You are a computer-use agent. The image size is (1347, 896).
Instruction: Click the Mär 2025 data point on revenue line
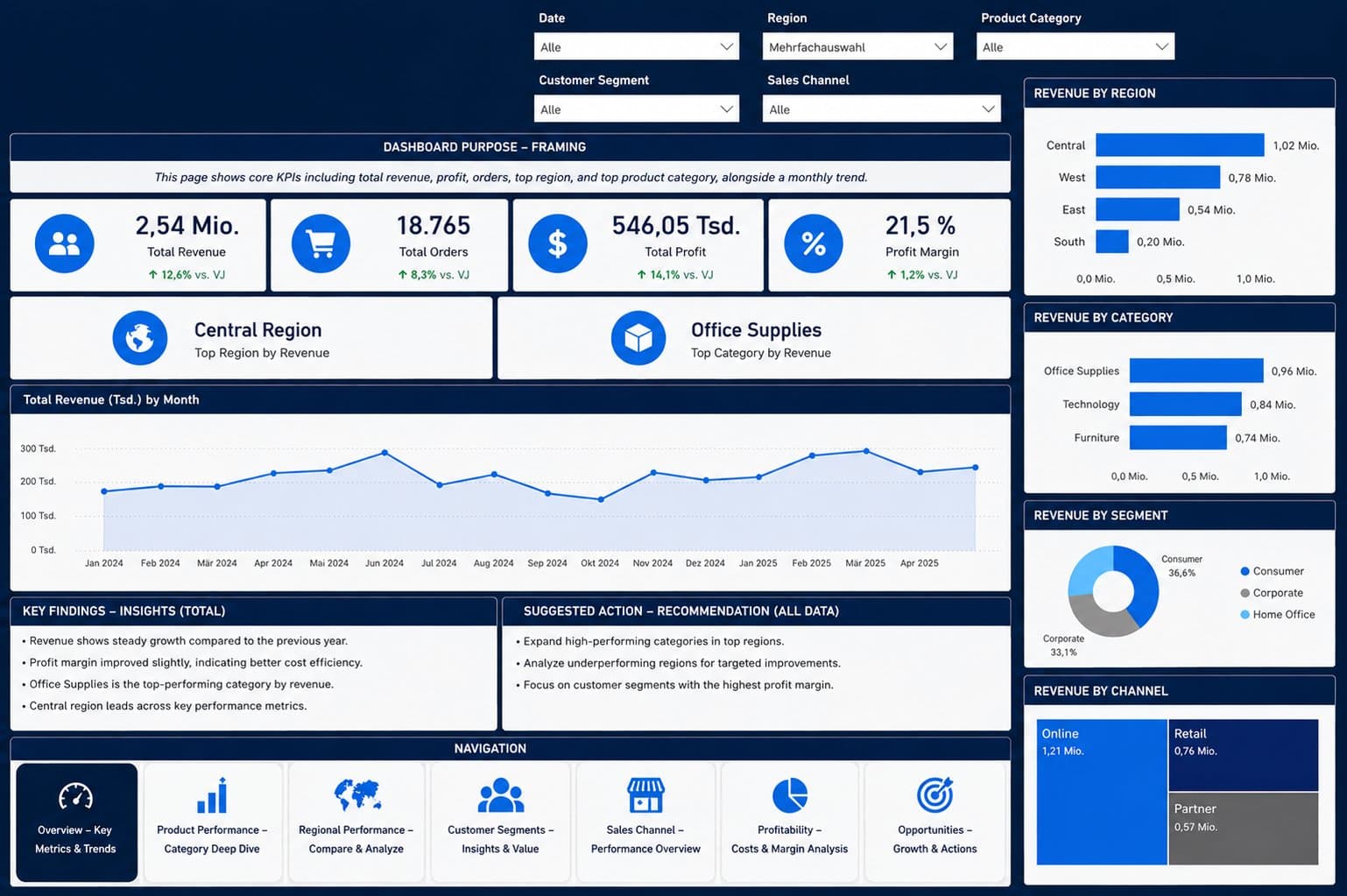tap(866, 451)
